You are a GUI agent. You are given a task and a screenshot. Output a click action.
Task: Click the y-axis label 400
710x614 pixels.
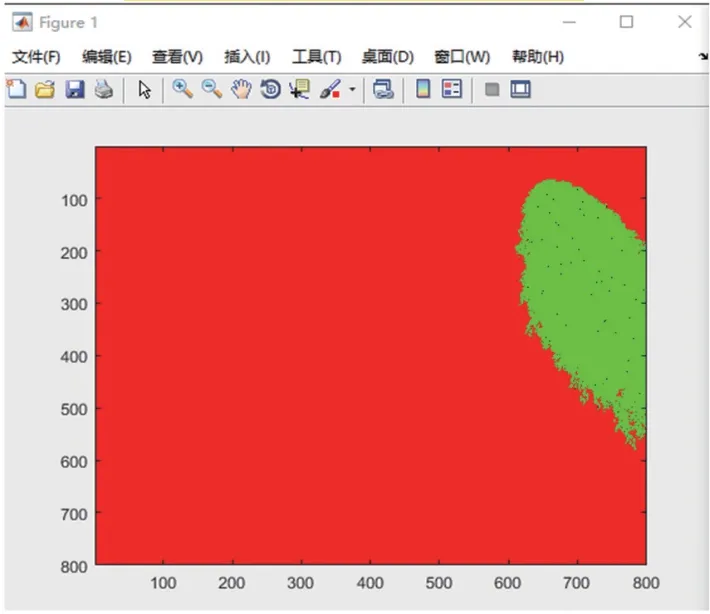[74, 357]
